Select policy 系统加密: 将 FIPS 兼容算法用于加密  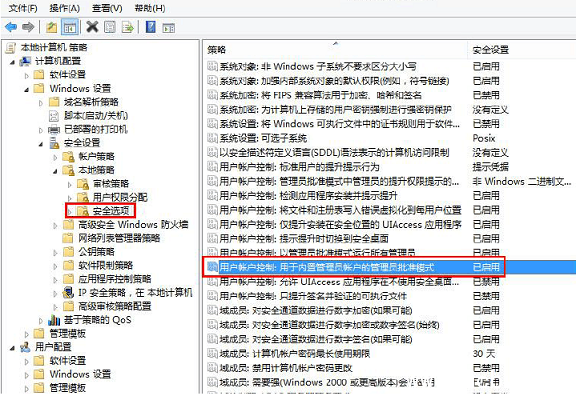point(320,95)
